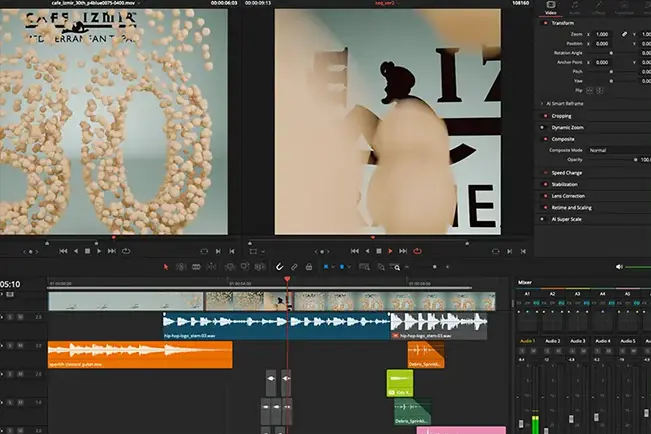
Task: Open the Transition tab in Inspector
Action: pyautogui.click(x=624, y=7)
